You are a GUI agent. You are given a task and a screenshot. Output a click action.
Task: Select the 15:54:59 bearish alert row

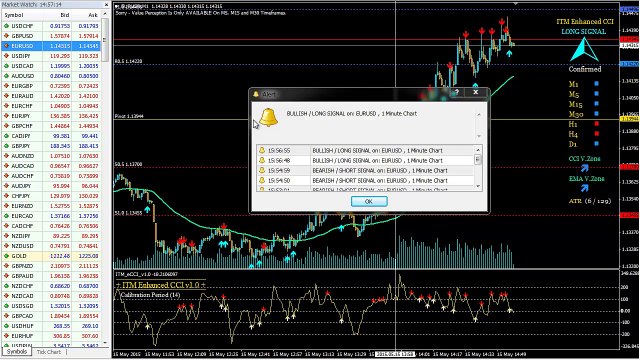(x=365, y=170)
